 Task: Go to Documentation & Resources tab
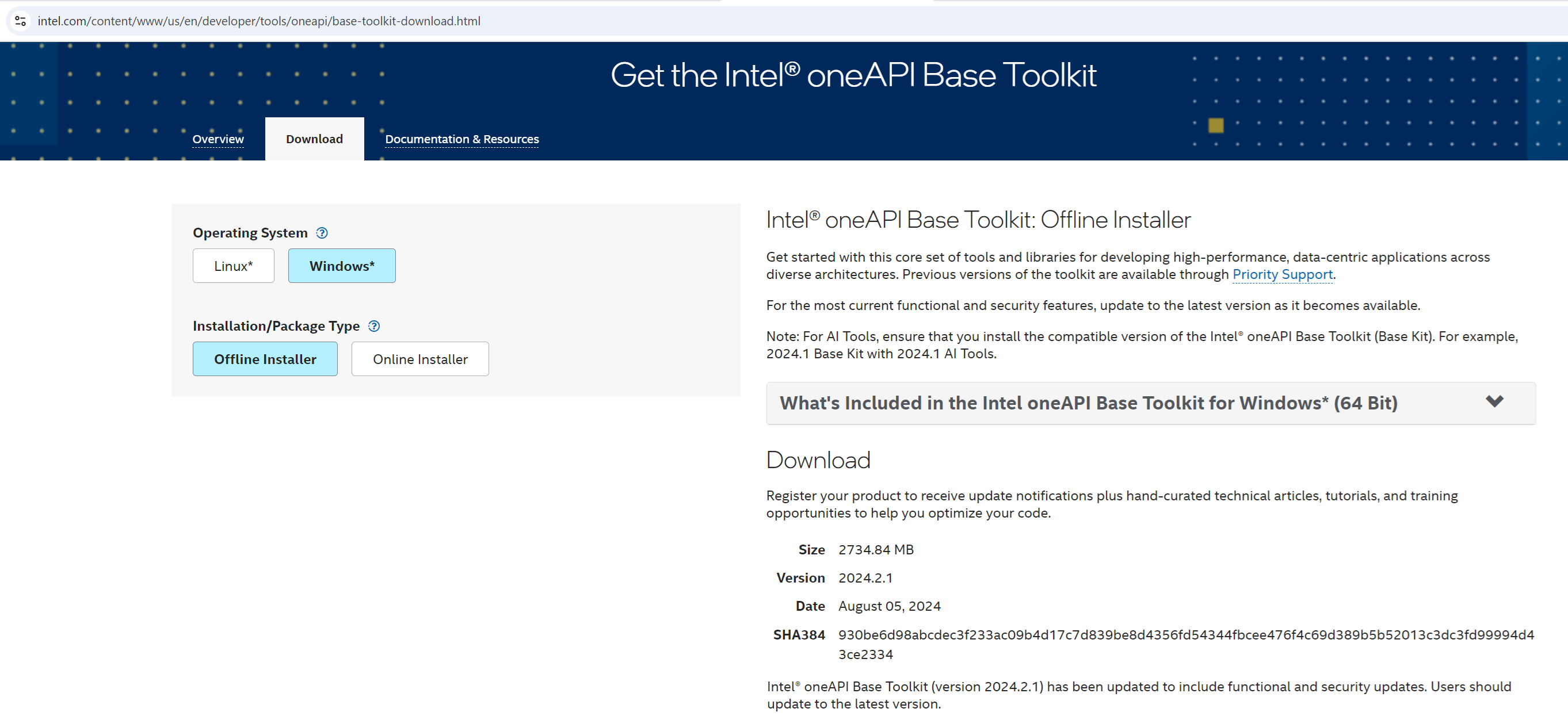(x=461, y=139)
